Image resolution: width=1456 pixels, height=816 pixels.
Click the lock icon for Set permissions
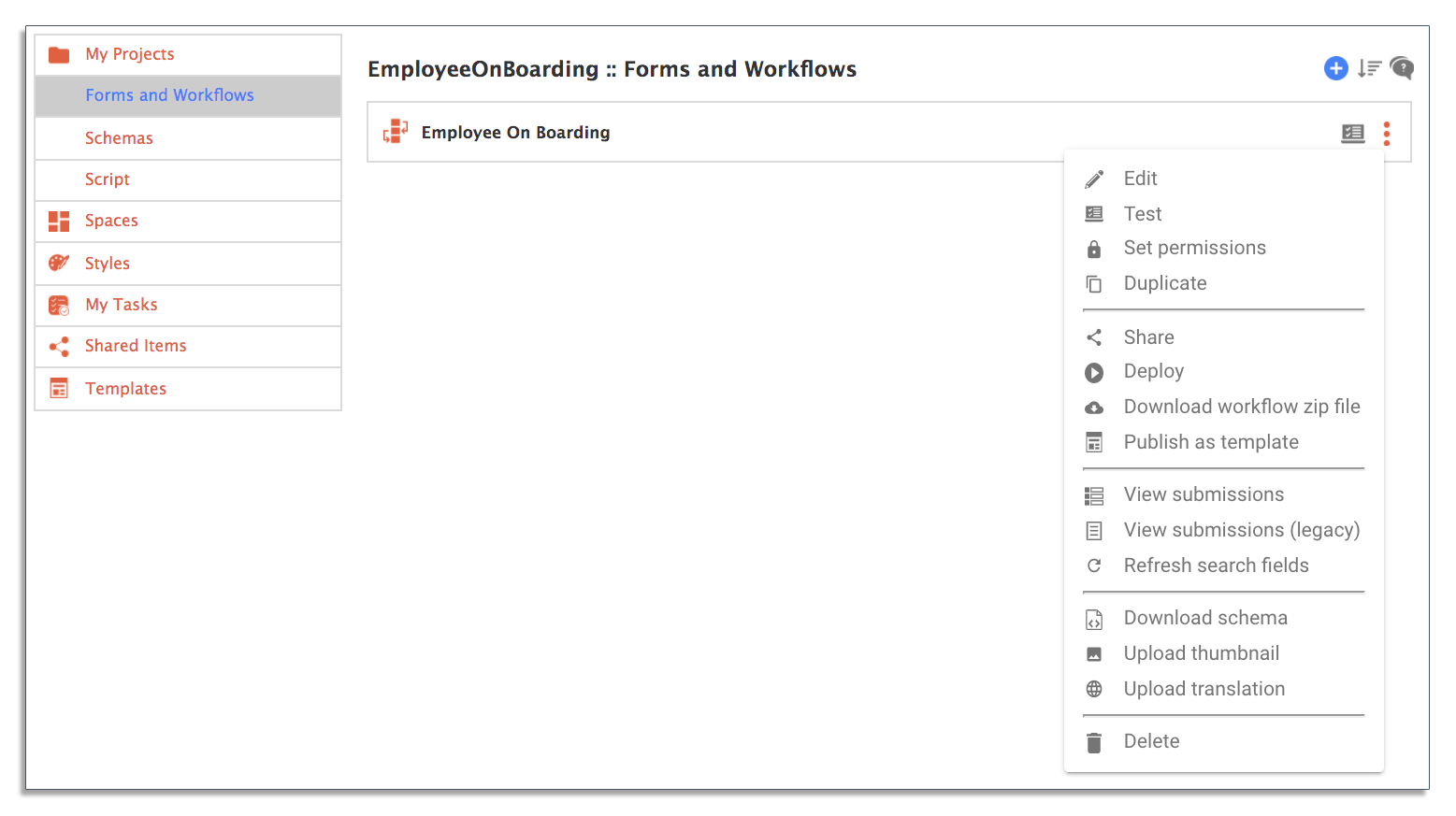pos(1094,249)
